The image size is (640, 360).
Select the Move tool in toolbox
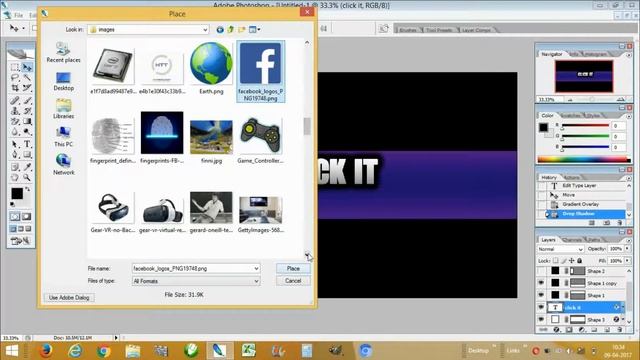[27, 67]
